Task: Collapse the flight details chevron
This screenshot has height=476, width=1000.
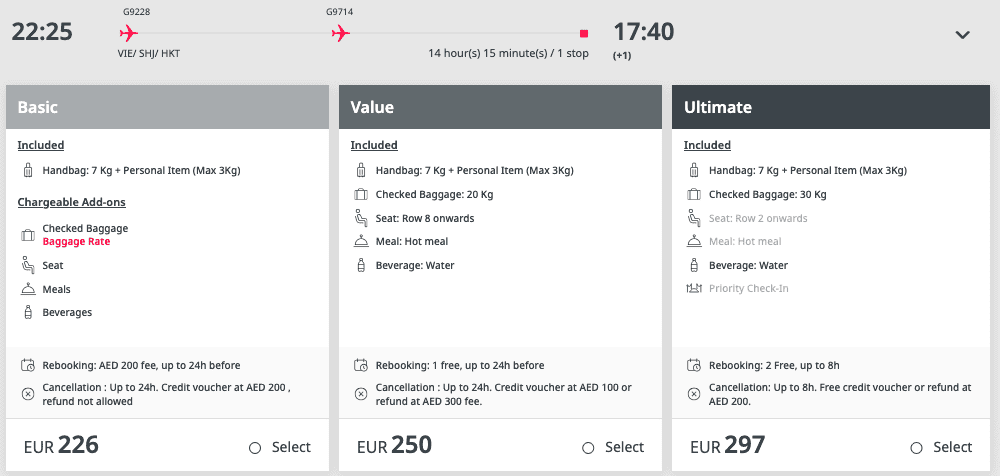Action: point(962,35)
